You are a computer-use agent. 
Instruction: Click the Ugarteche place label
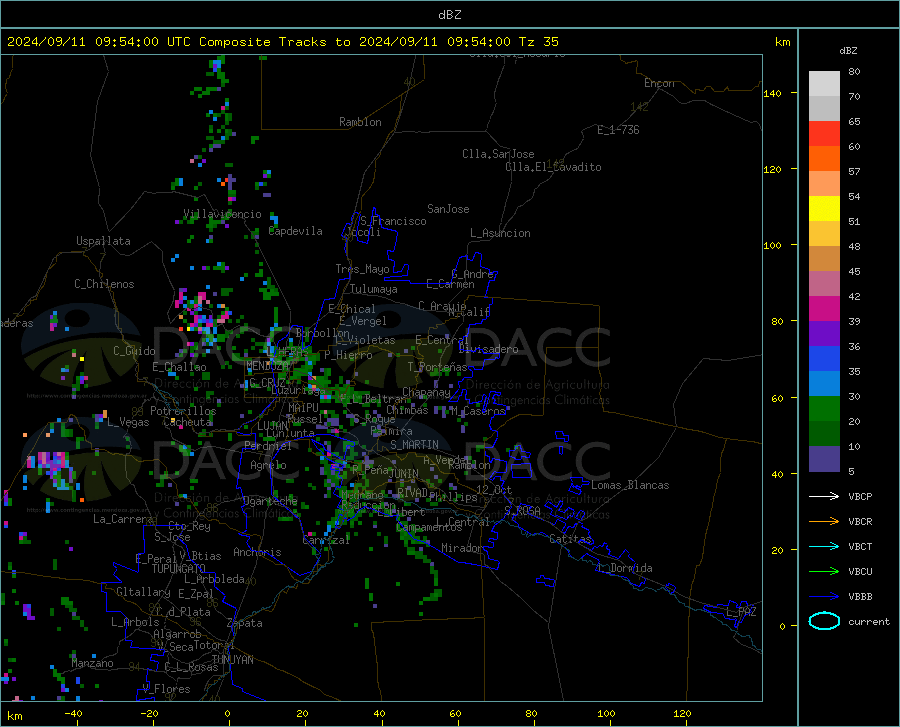pos(270,501)
